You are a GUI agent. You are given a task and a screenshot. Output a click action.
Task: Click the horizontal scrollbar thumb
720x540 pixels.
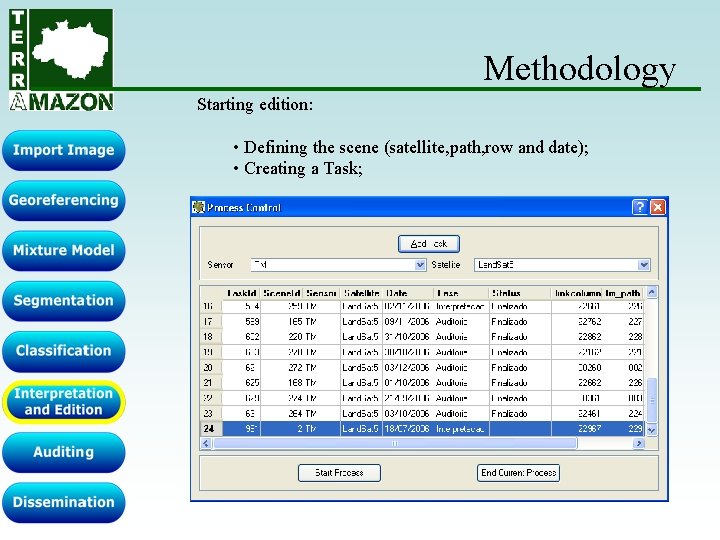tap(395, 444)
